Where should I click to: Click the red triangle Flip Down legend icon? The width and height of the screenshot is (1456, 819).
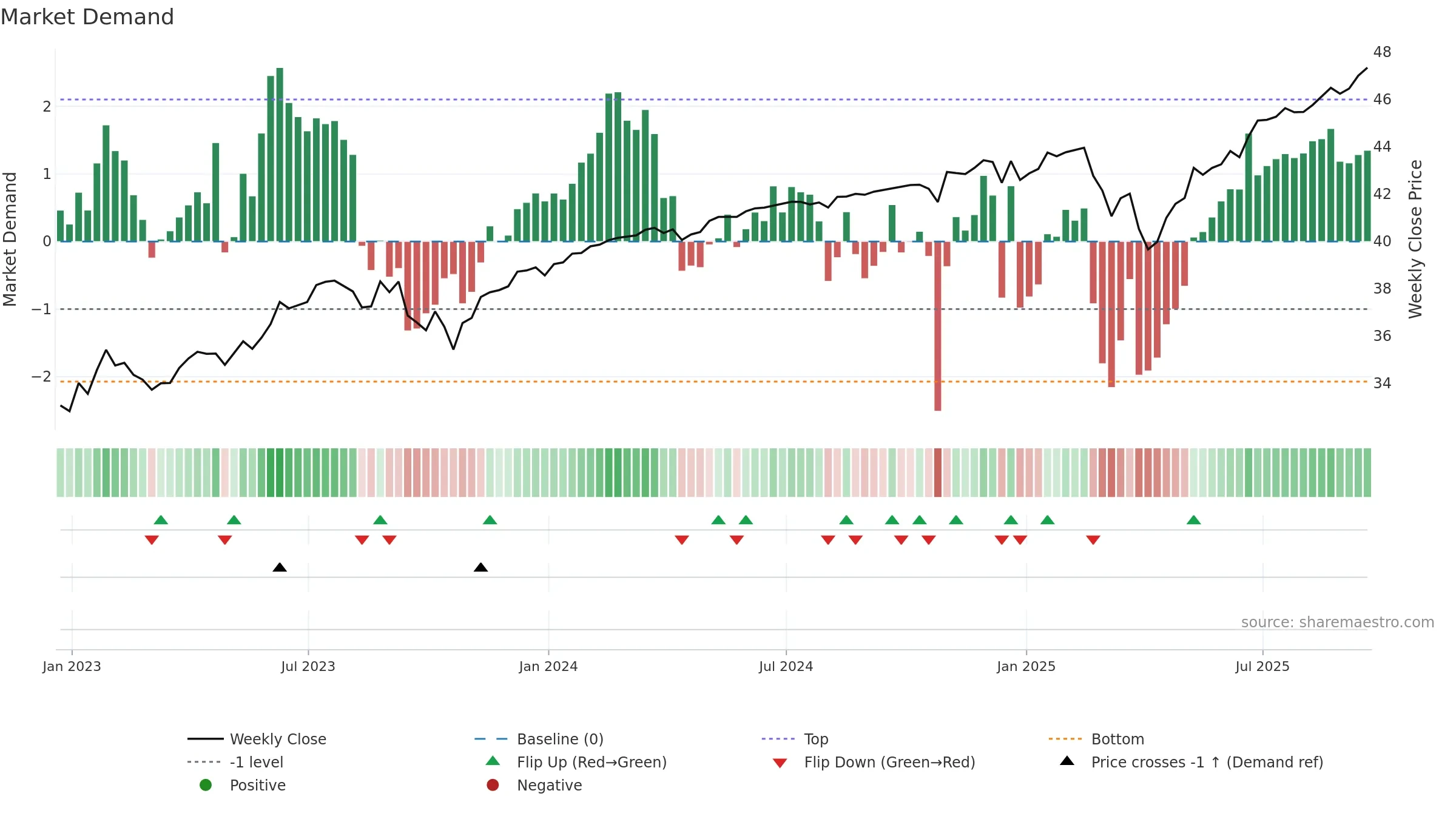tap(780, 763)
